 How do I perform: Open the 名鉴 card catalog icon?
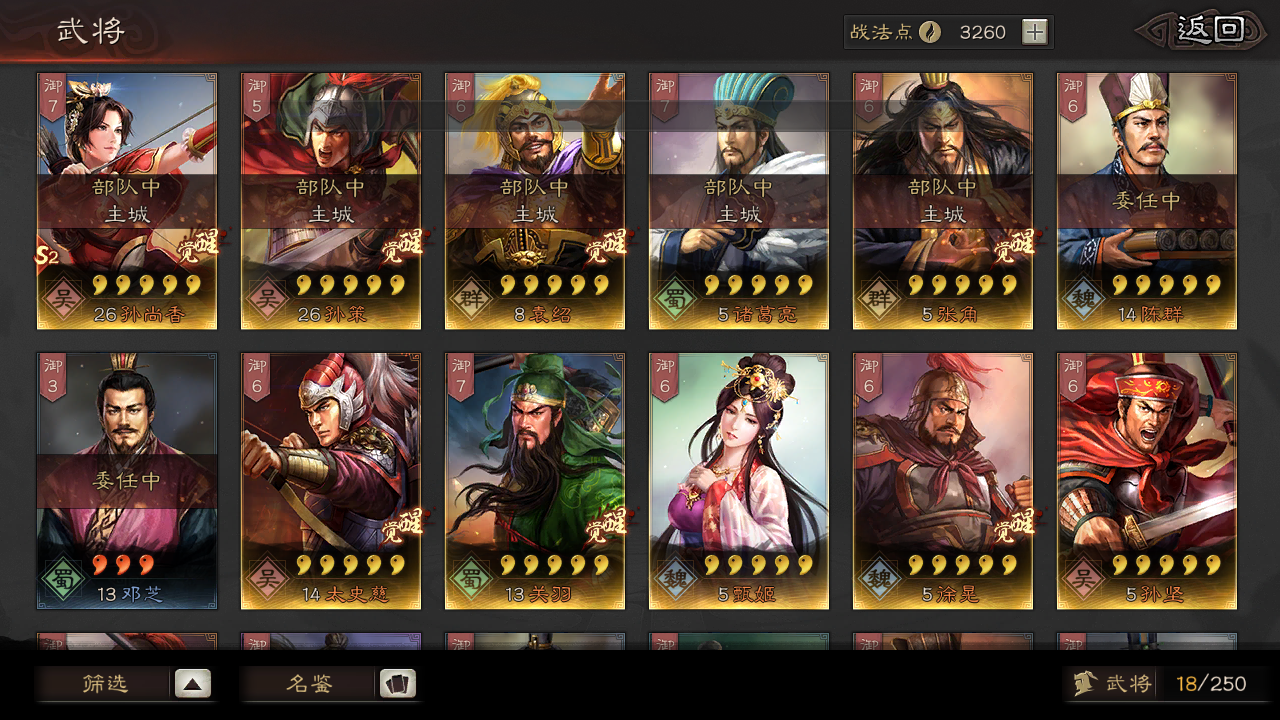tap(397, 684)
